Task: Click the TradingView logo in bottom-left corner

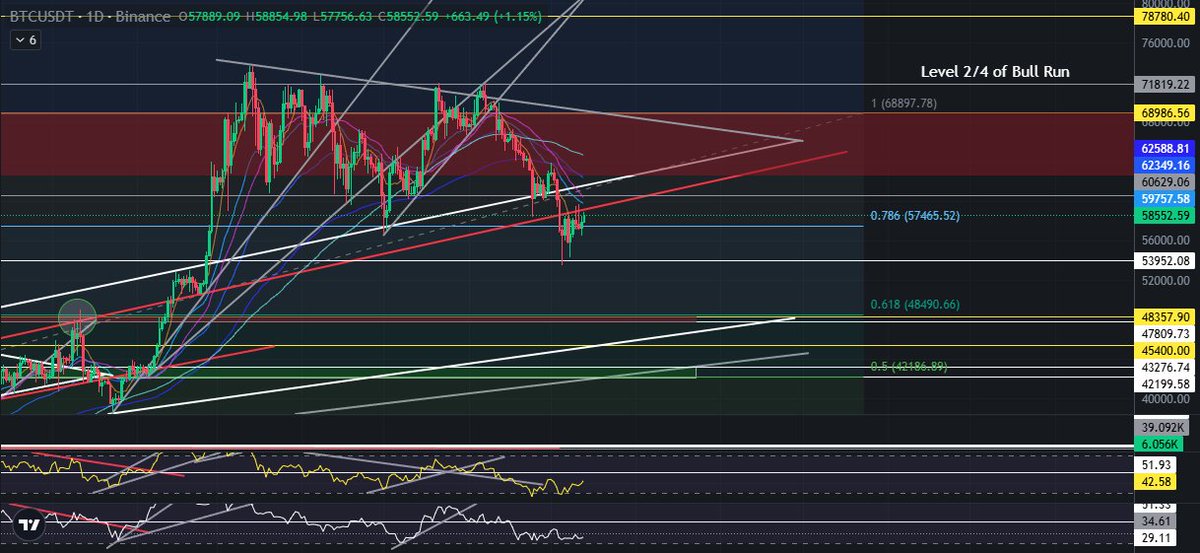Action: (30, 525)
